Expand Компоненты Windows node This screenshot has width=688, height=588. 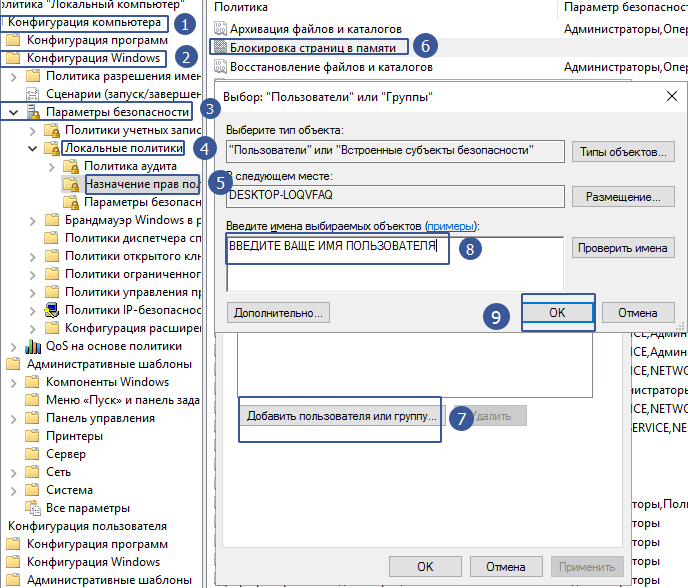point(14,383)
